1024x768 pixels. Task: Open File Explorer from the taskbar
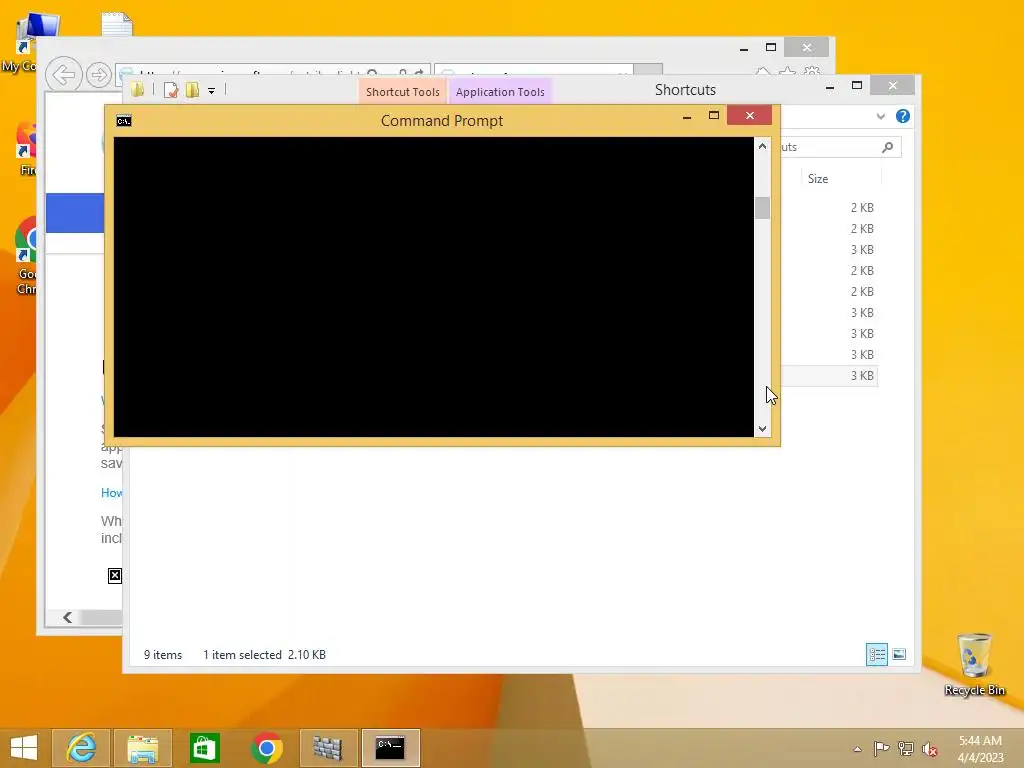[x=142, y=748]
